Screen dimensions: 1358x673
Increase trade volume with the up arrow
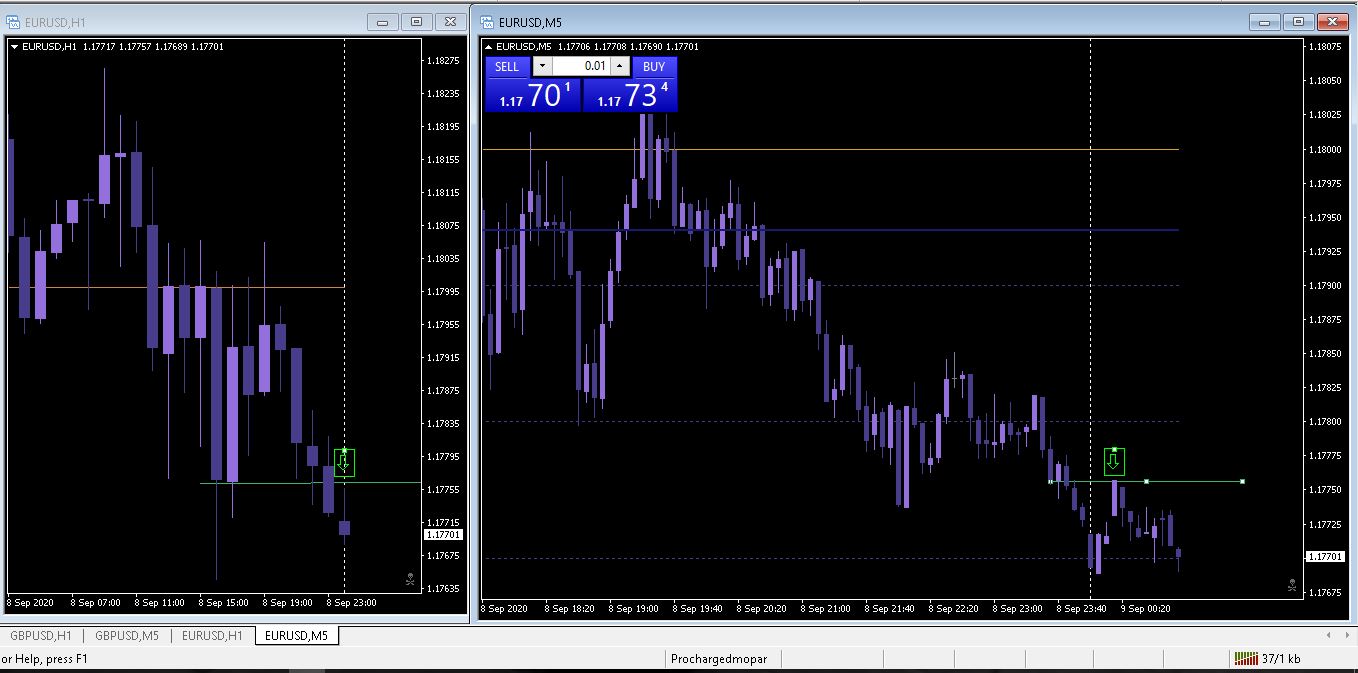620,66
